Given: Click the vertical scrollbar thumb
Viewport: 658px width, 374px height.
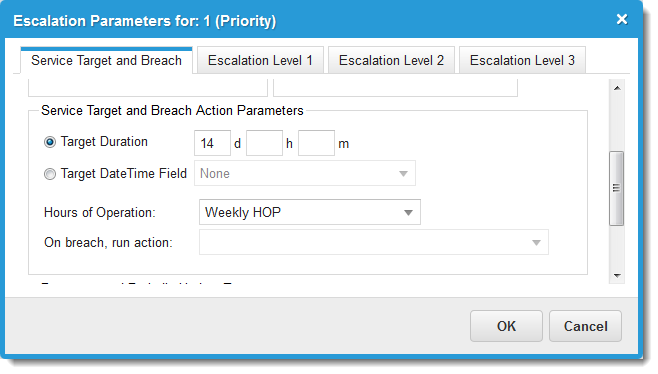Looking at the screenshot, I should 616,188.
